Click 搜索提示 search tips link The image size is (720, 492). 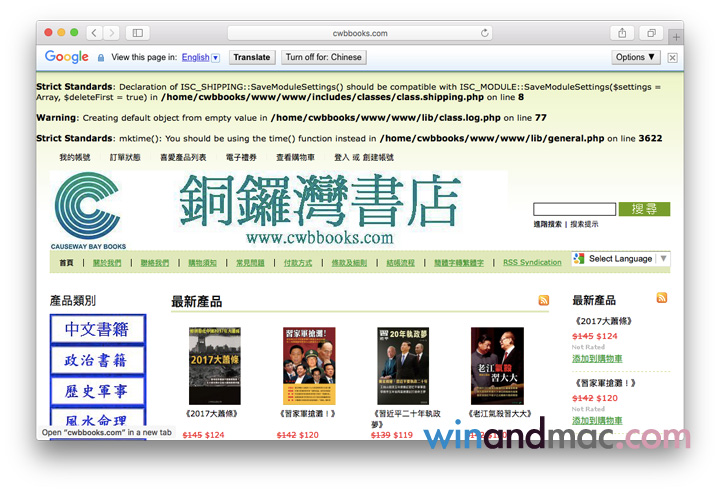coord(585,224)
